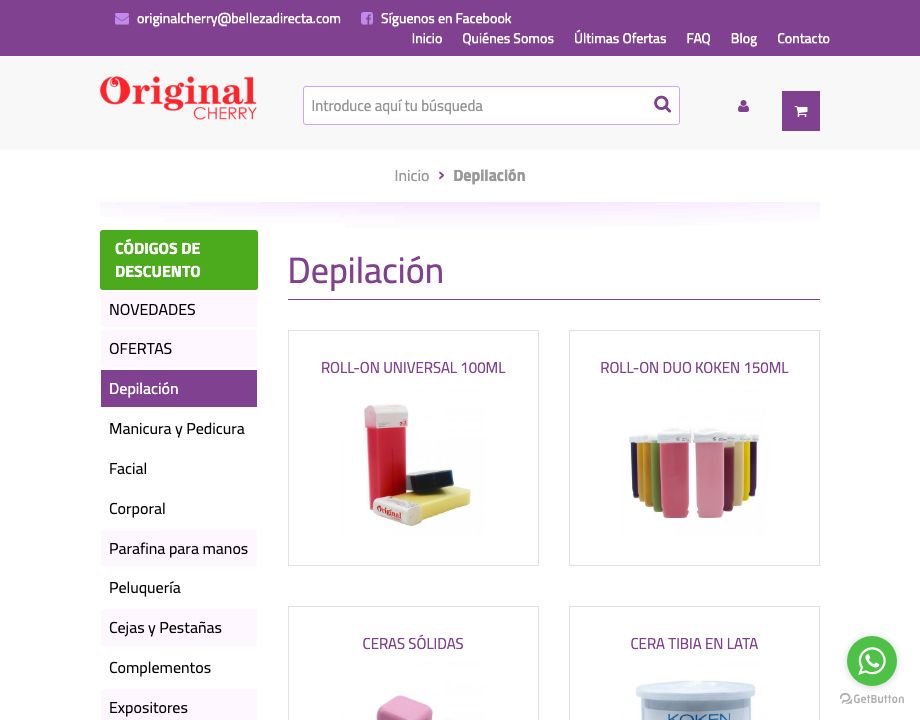Open the shopping cart icon
The width and height of the screenshot is (920, 720).
click(801, 111)
